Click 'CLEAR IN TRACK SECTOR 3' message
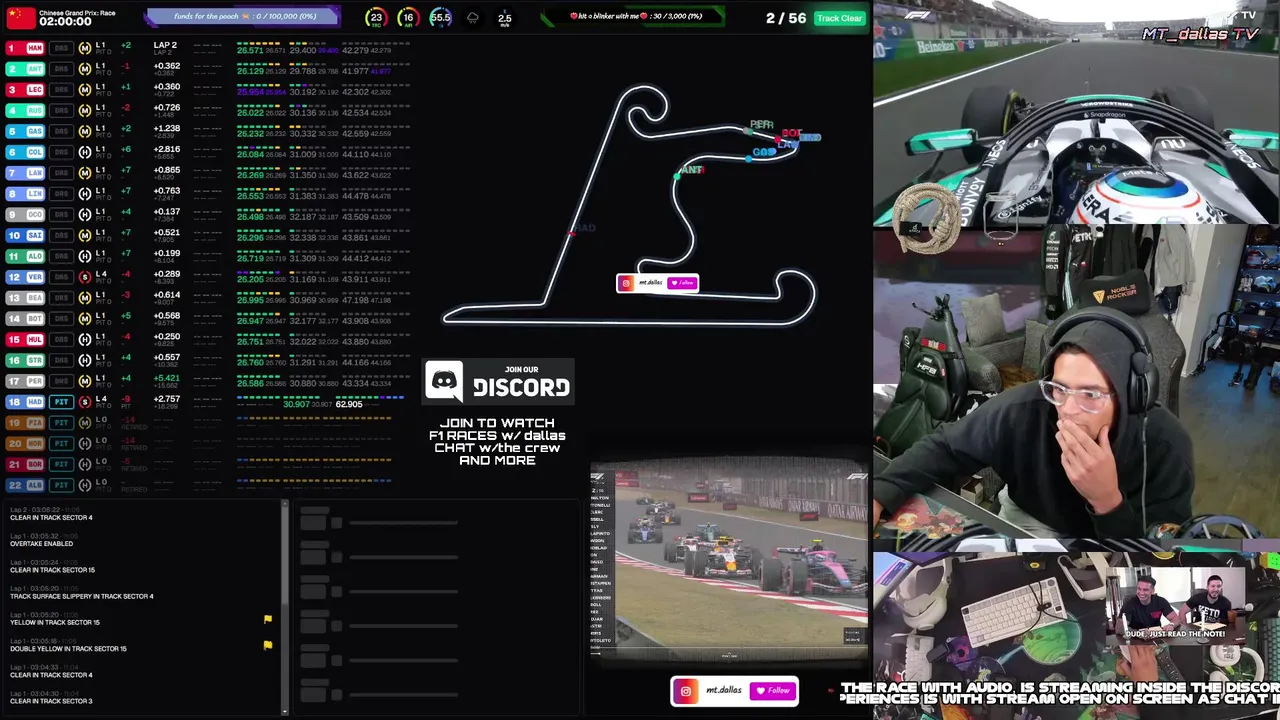1280x720 pixels. point(51,701)
